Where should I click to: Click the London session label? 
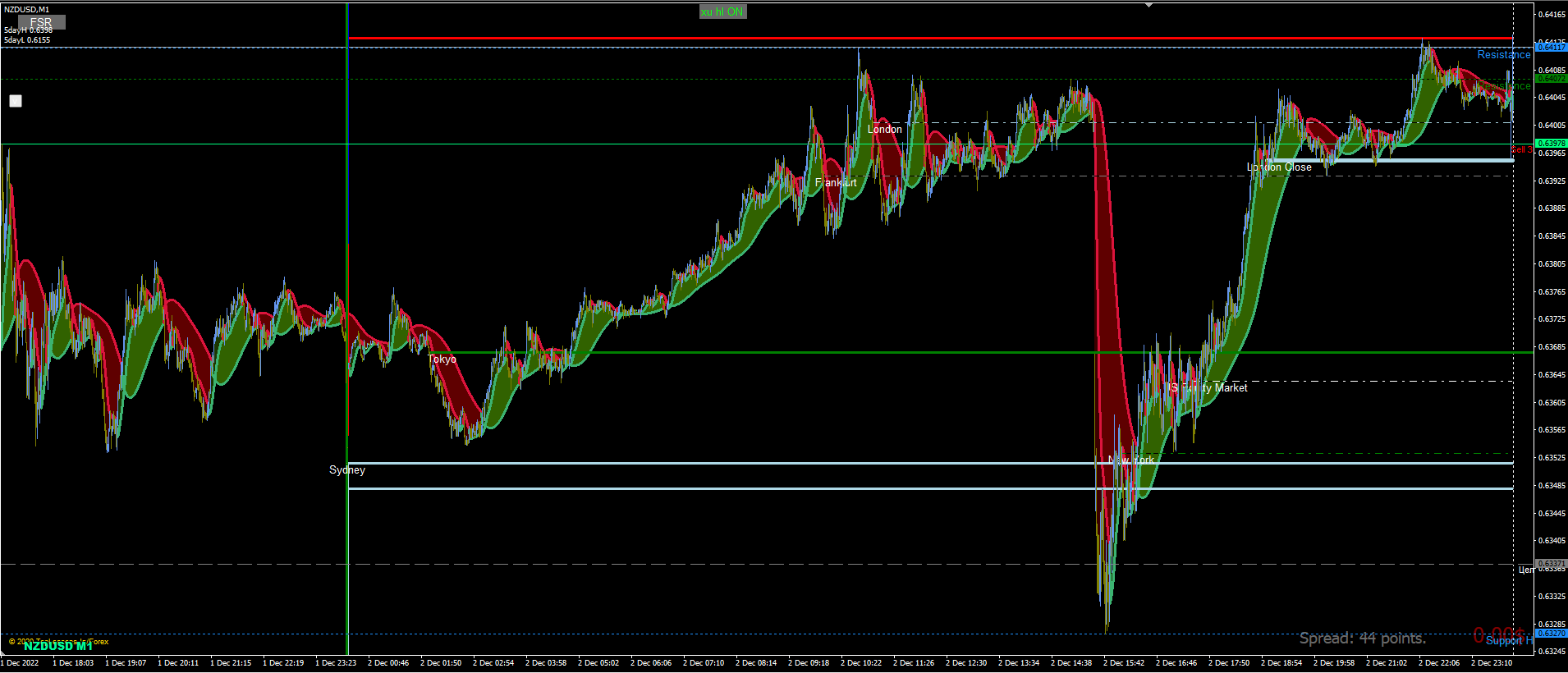pos(885,129)
